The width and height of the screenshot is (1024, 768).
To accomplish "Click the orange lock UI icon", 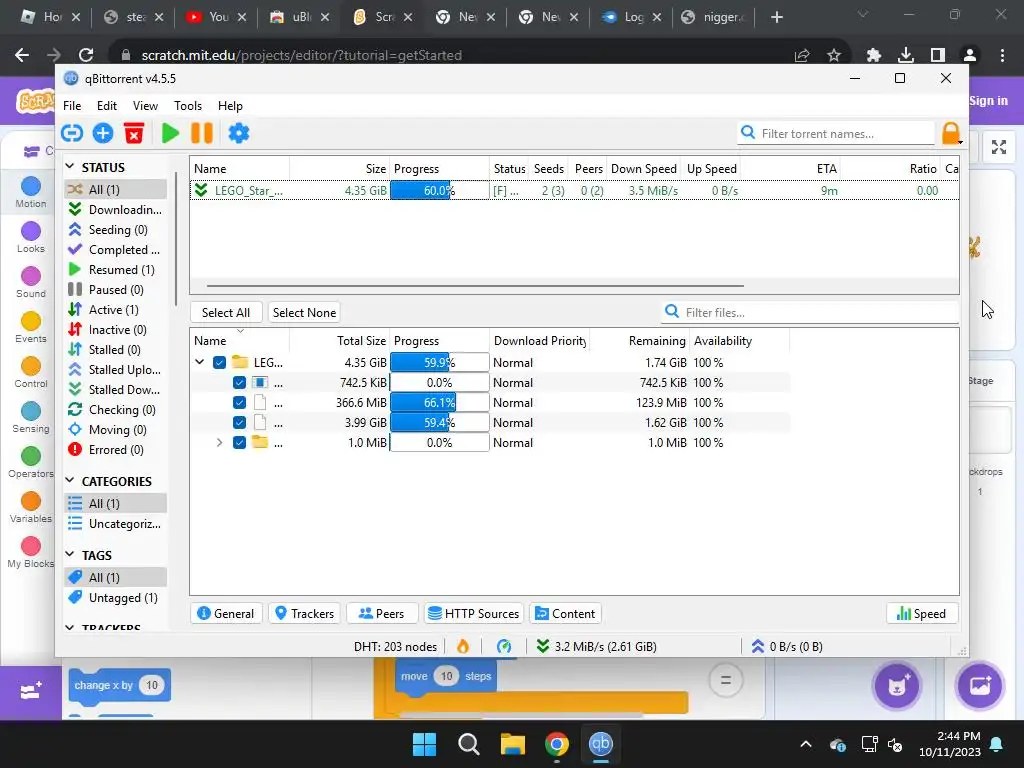I will pyautogui.click(x=950, y=133).
